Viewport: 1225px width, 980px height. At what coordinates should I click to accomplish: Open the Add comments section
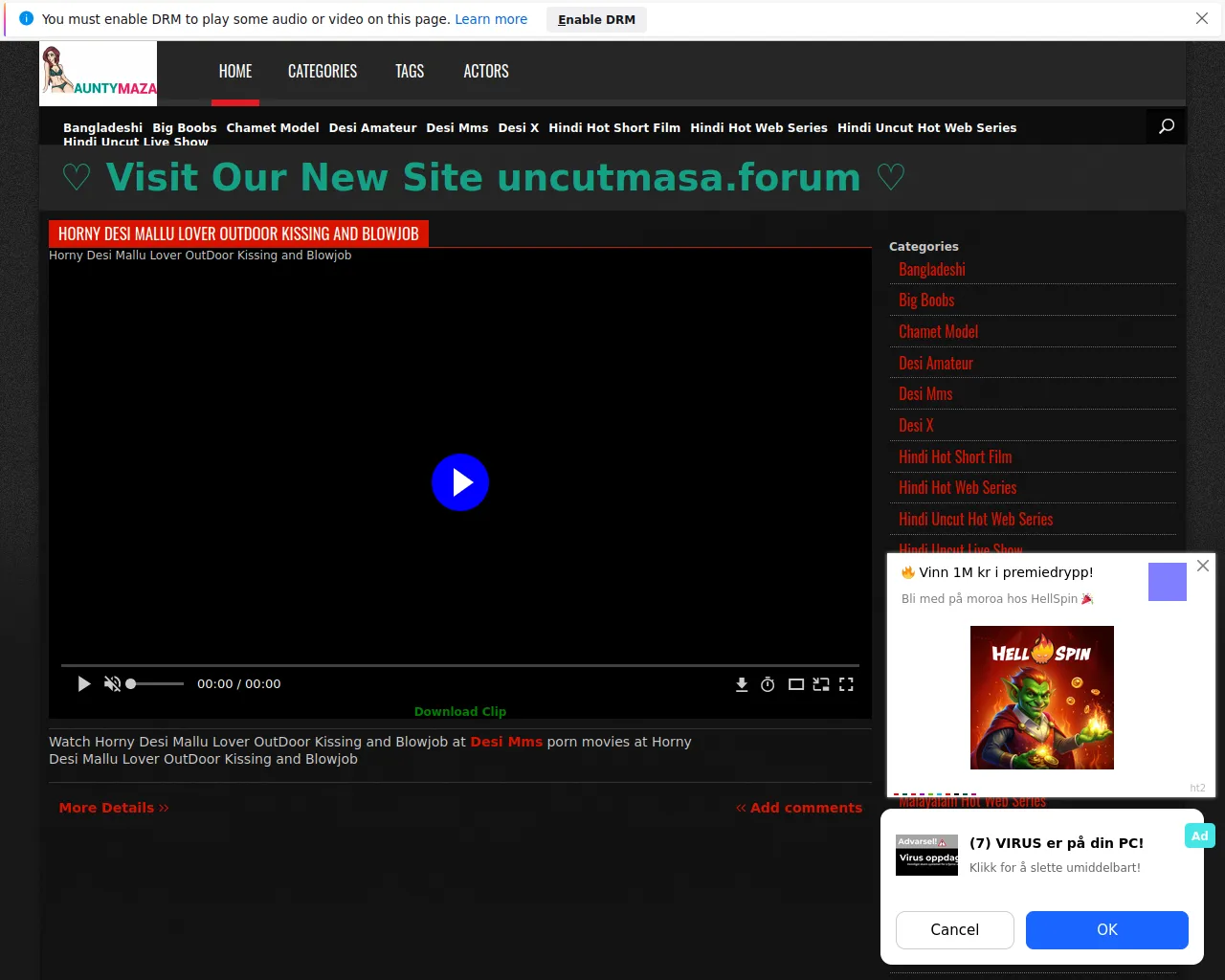tap(799, 808)
